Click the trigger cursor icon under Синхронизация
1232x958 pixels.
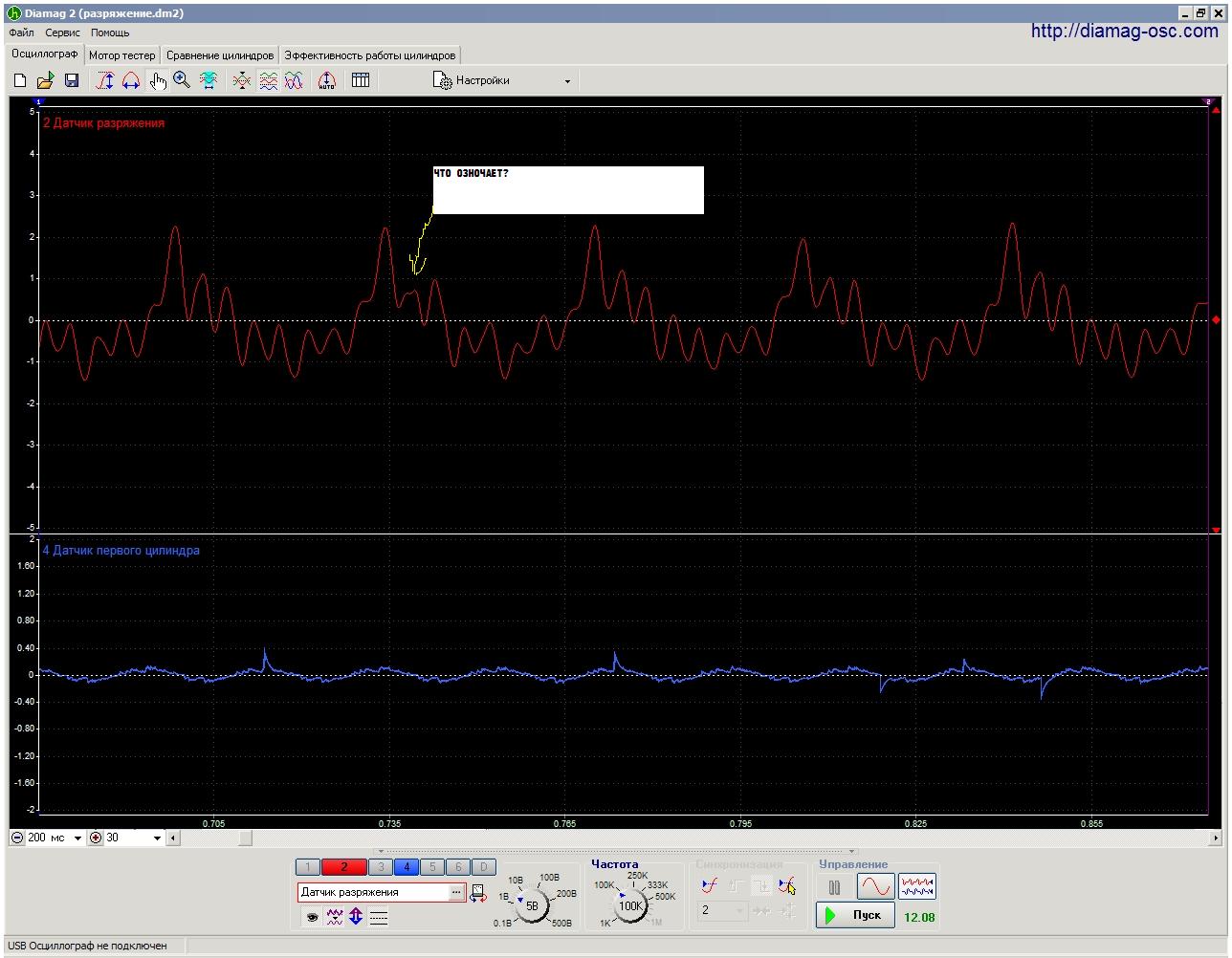click(787, 886)
